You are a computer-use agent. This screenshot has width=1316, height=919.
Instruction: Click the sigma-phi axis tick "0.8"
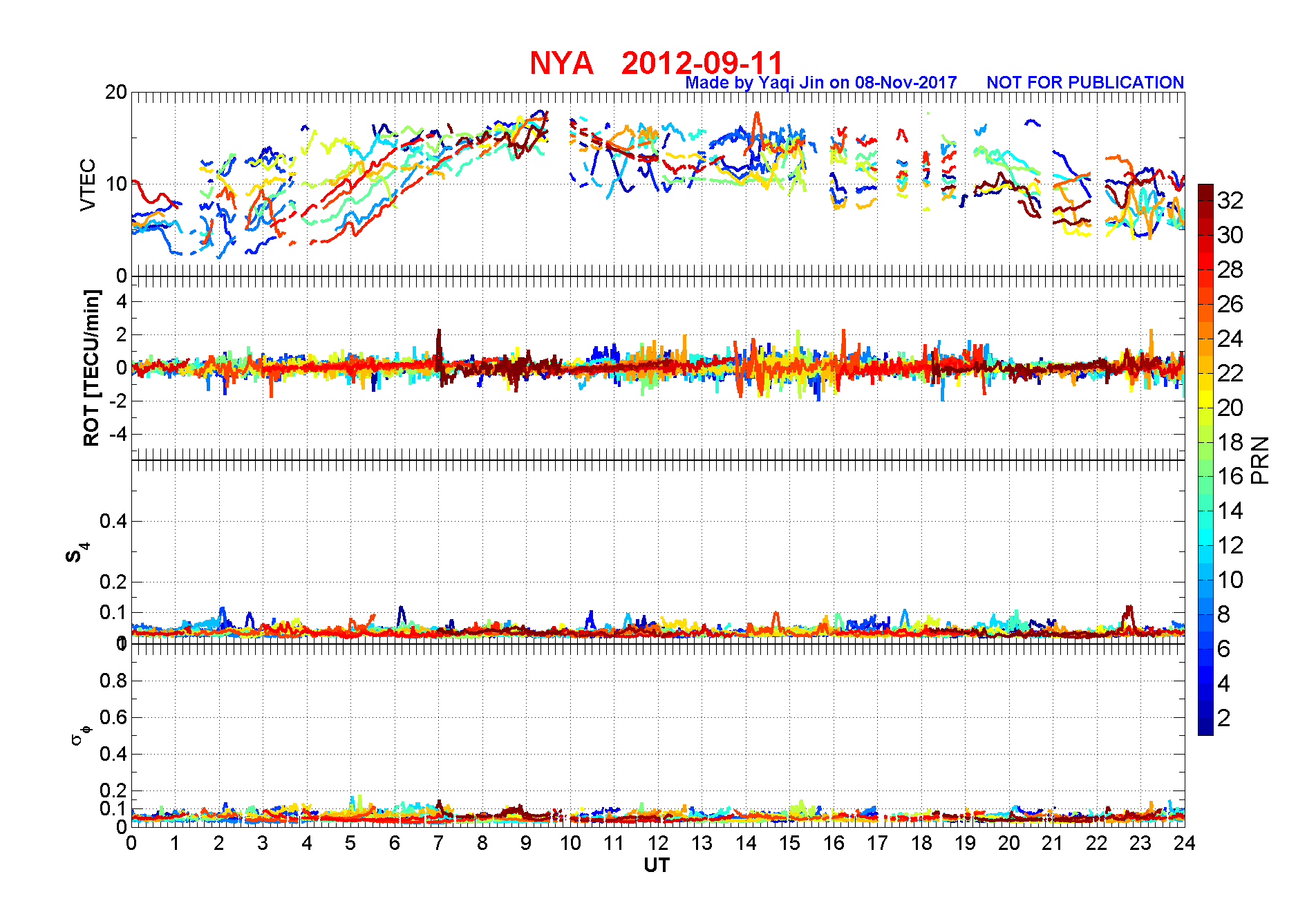113,681
